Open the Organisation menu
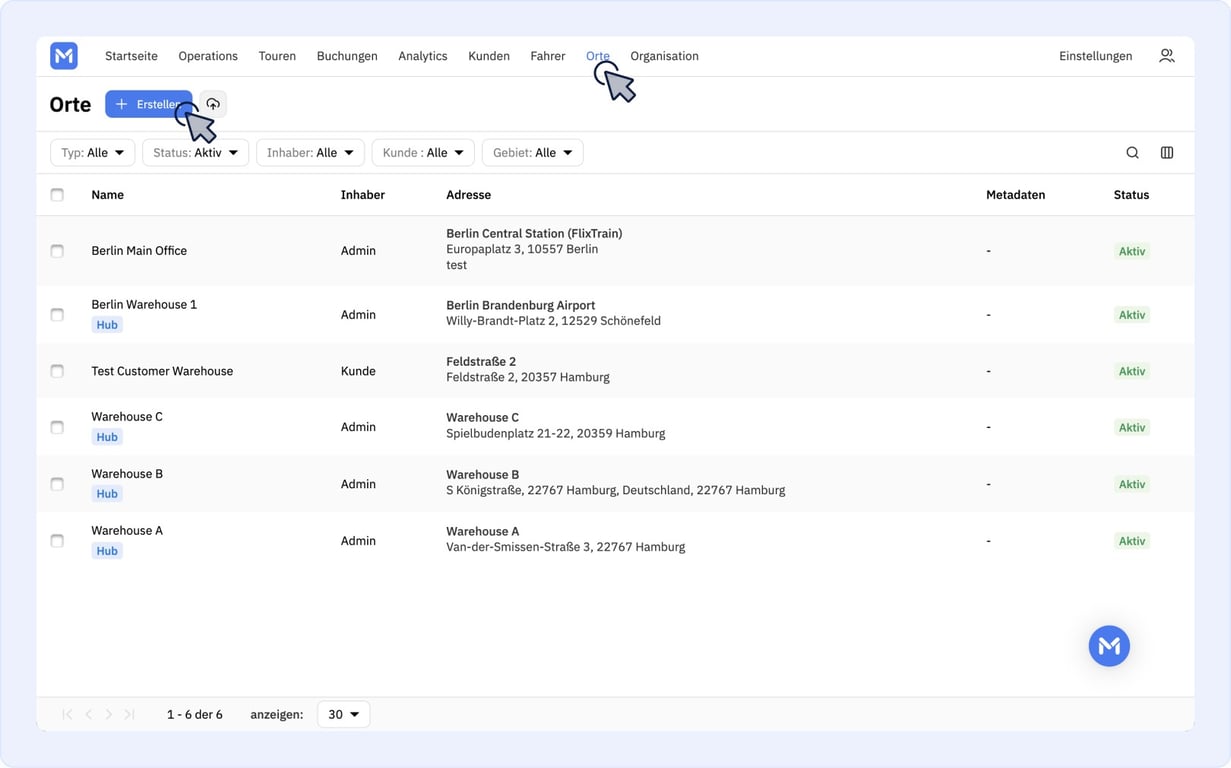The height and width of the screenshot is (768, 1231). (664, 56)
